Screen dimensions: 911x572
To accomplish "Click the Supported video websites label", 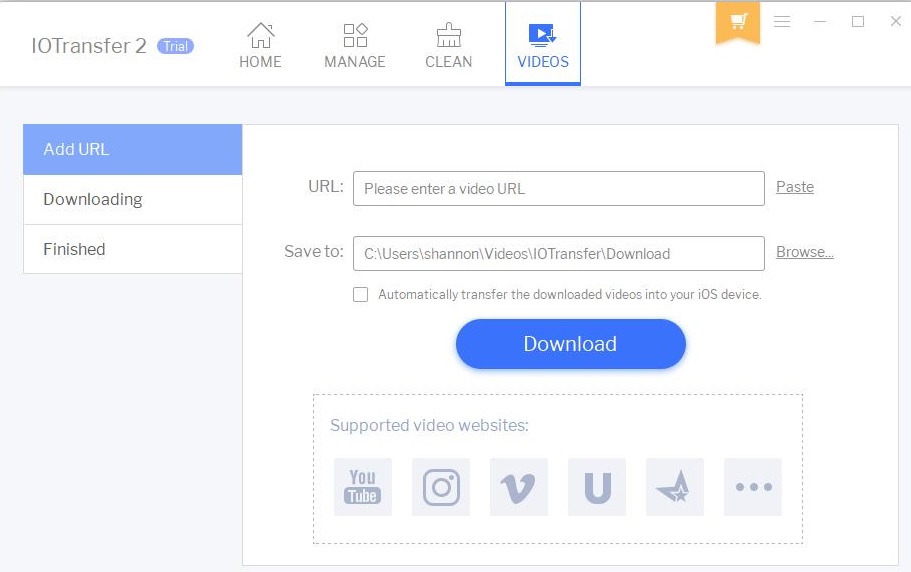I will pyautogui.click(x=429, y=425).
